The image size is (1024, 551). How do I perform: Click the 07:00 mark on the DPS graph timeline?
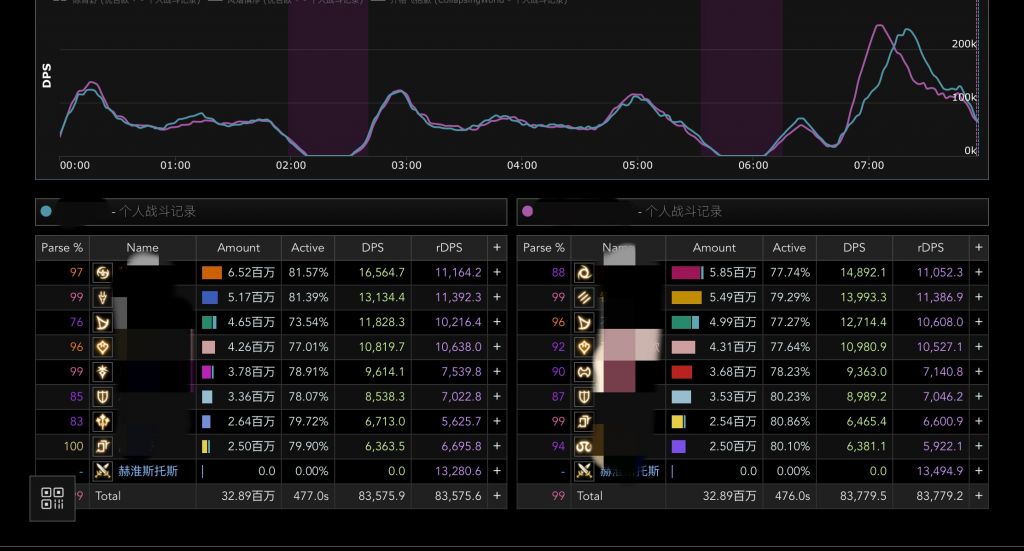coord(868,165)
